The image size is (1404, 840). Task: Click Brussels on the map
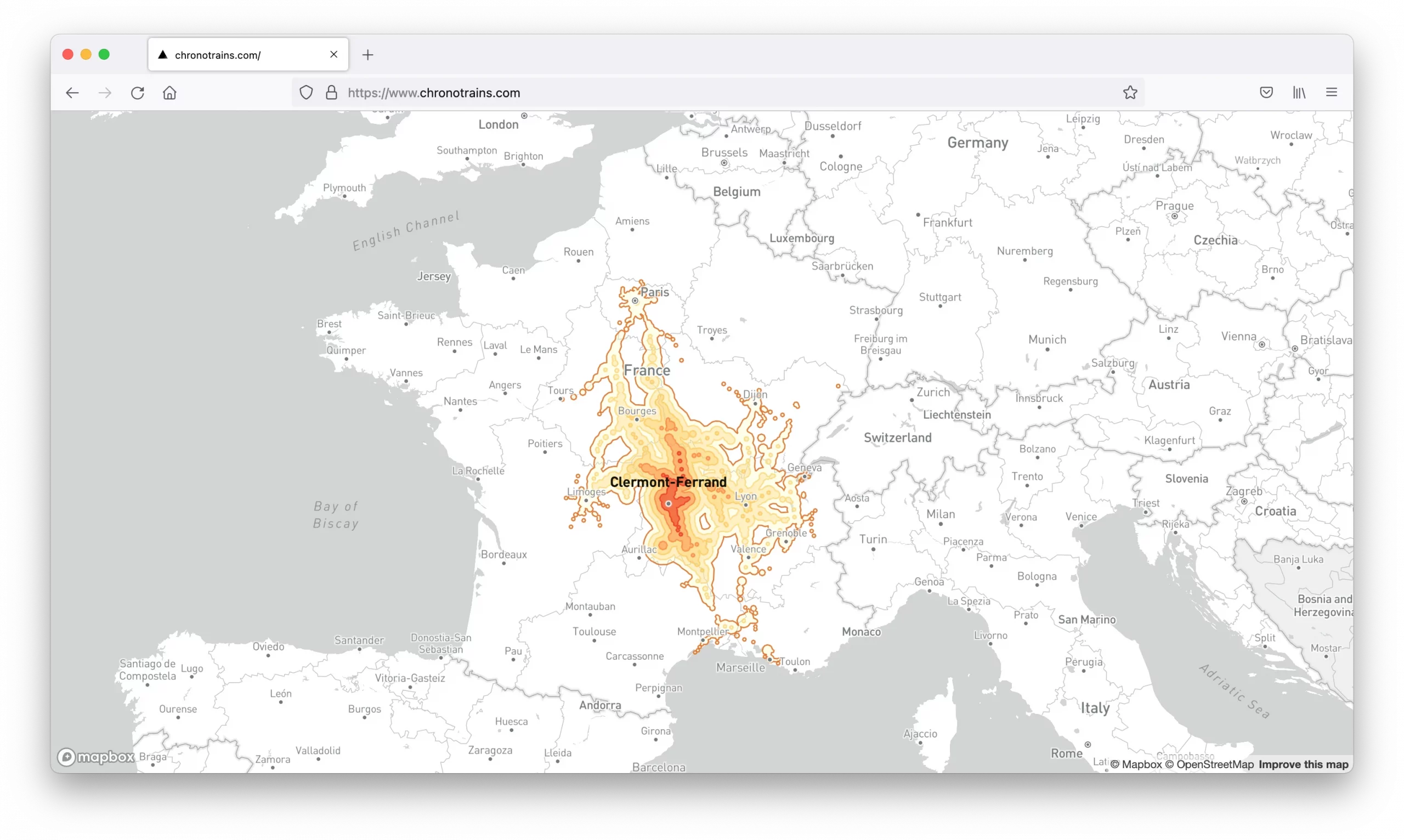point(724,152)
